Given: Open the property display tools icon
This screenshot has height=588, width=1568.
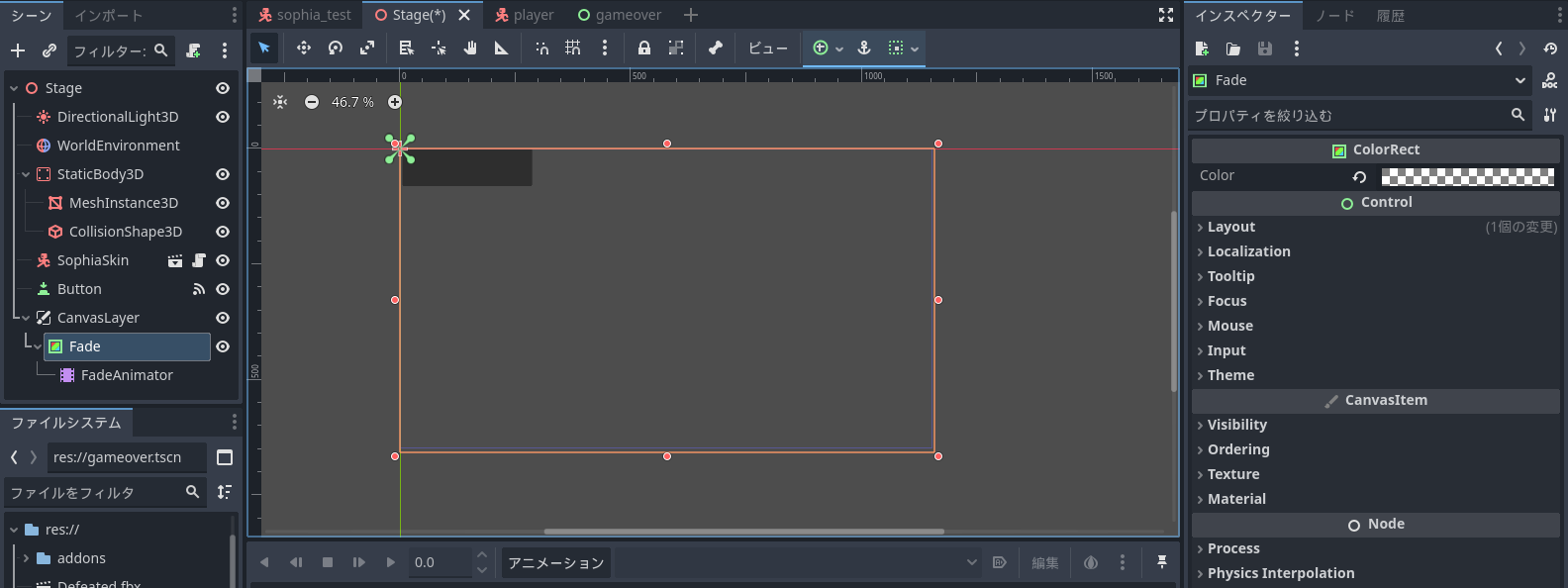Looking at the screenshot, I should coord(1550,116).
